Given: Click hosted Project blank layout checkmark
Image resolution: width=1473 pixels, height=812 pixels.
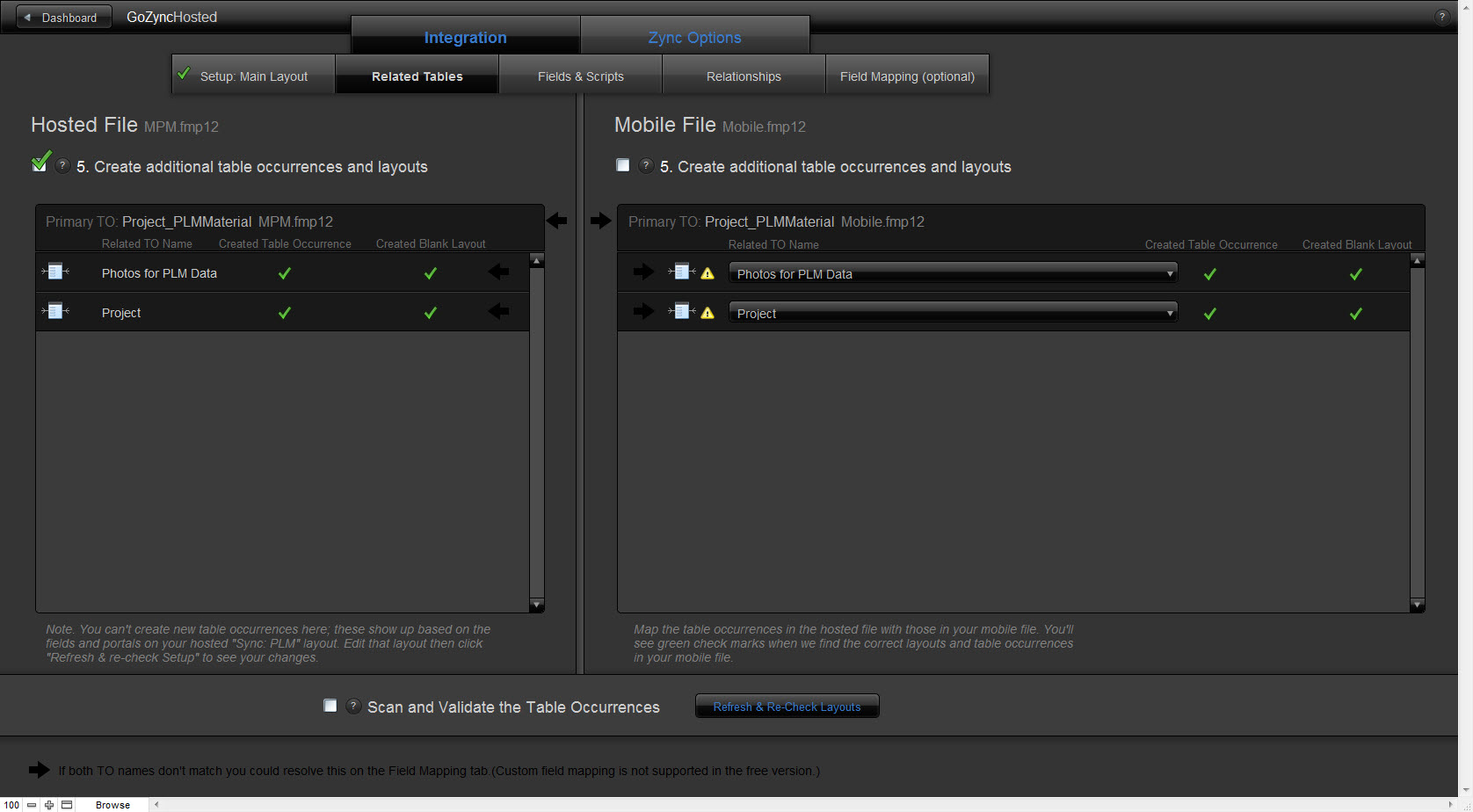Looking at the screenshot, I should click(431, 313).
